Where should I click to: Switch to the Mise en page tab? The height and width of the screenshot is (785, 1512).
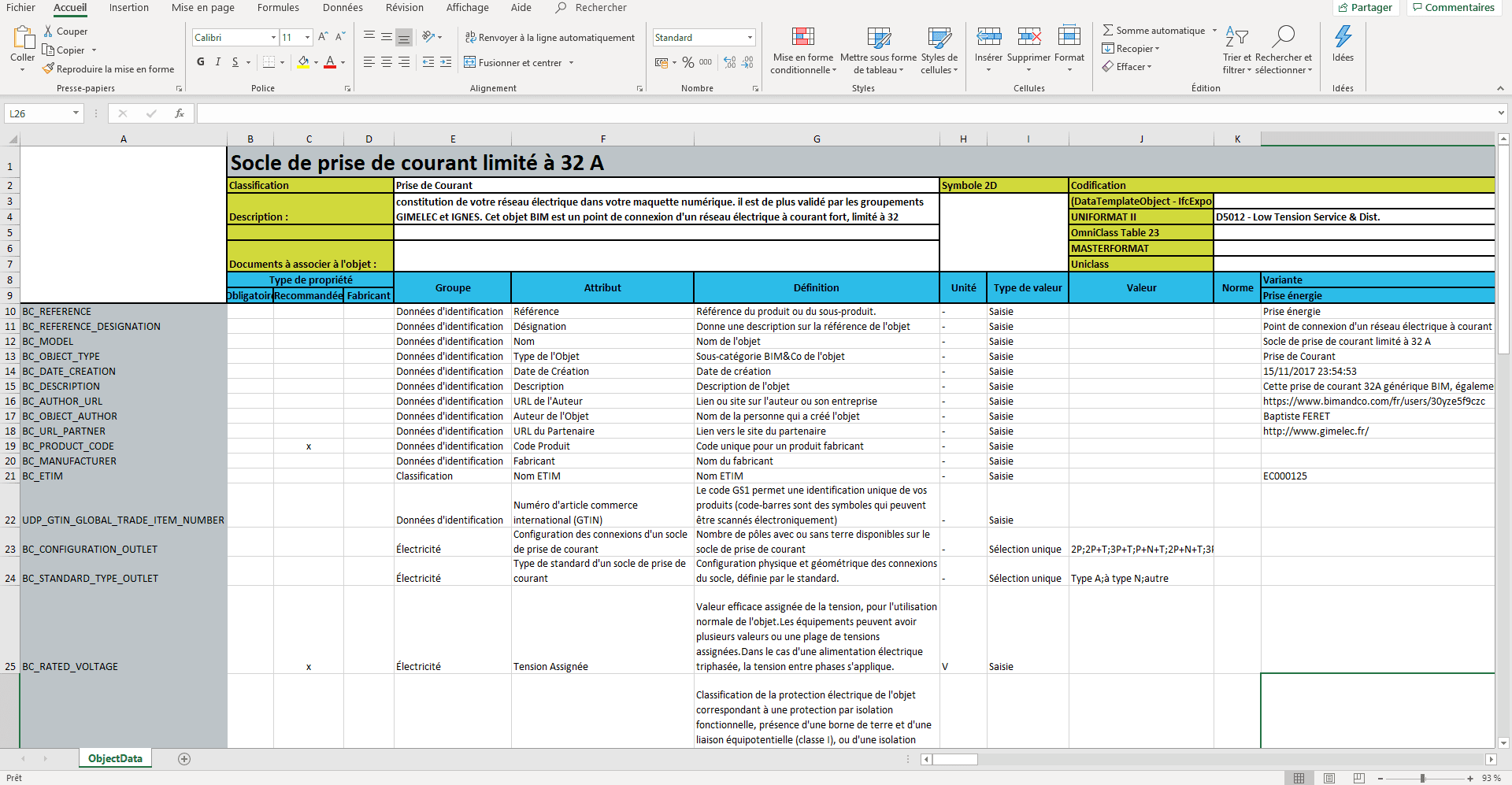tap(203, 8)
